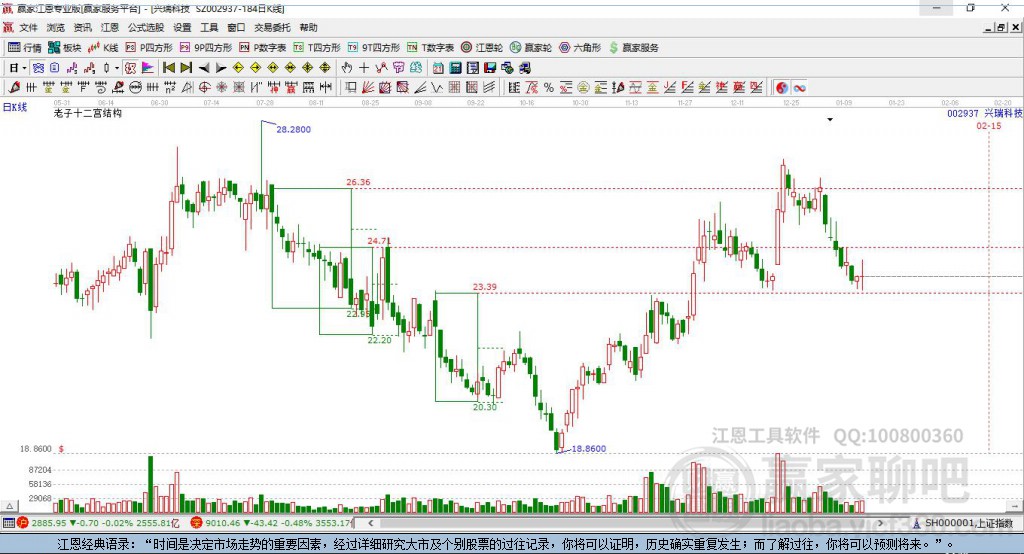Click the last yellow diamond four-arrow icon
The height and width of the screenshot is (554, 1024).
(x=325, y=68)
